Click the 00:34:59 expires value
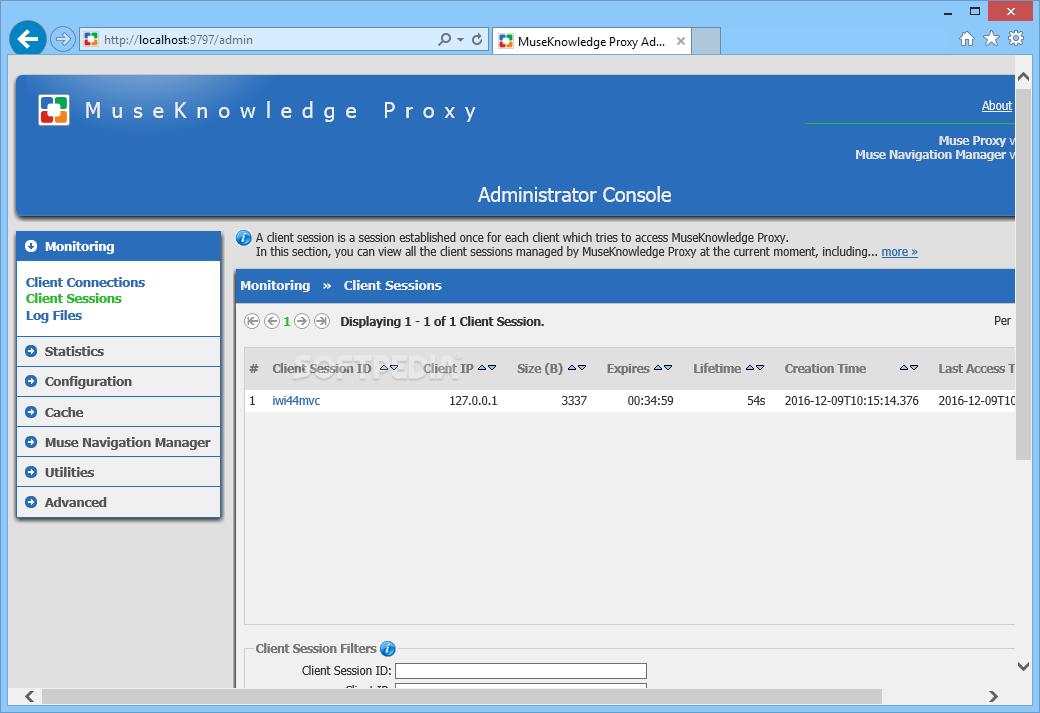1040x713 pixels. (650, 401)
